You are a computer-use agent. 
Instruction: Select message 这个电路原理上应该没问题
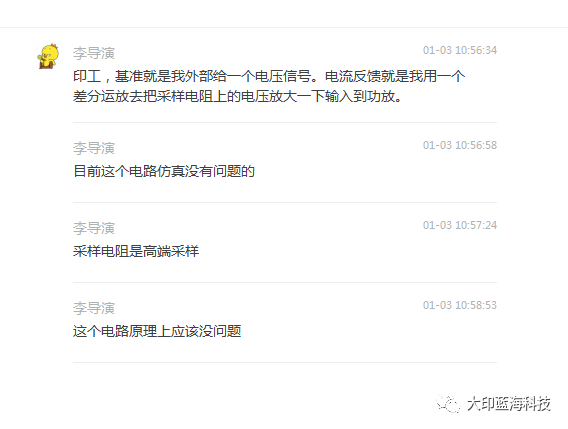point(157,331)
